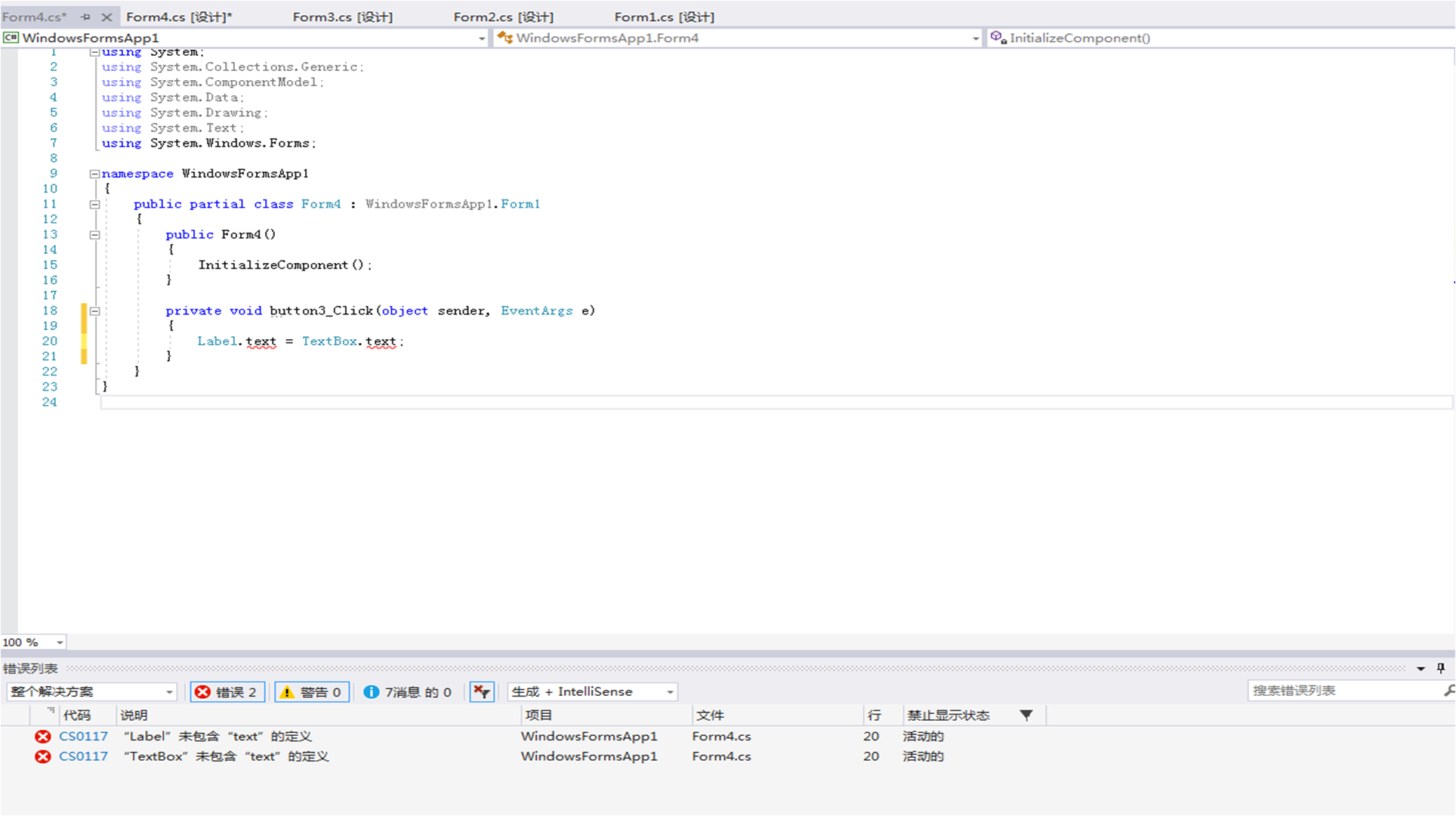The height and width of the screenshot is (816, 1456).
Task: Select “TextBox”未包含“text”的定义 error description
Action: 227,756
